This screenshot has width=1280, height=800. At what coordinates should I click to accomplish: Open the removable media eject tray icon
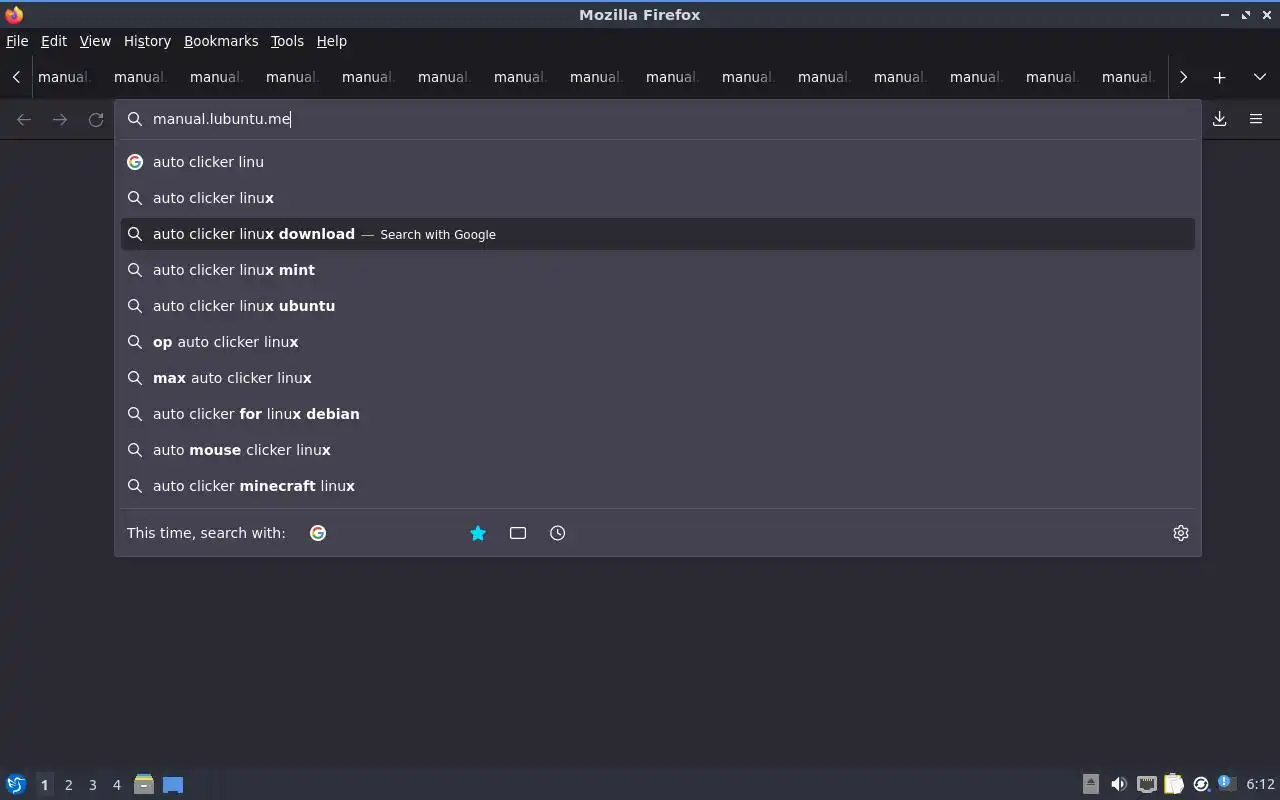coord(1091,784)
